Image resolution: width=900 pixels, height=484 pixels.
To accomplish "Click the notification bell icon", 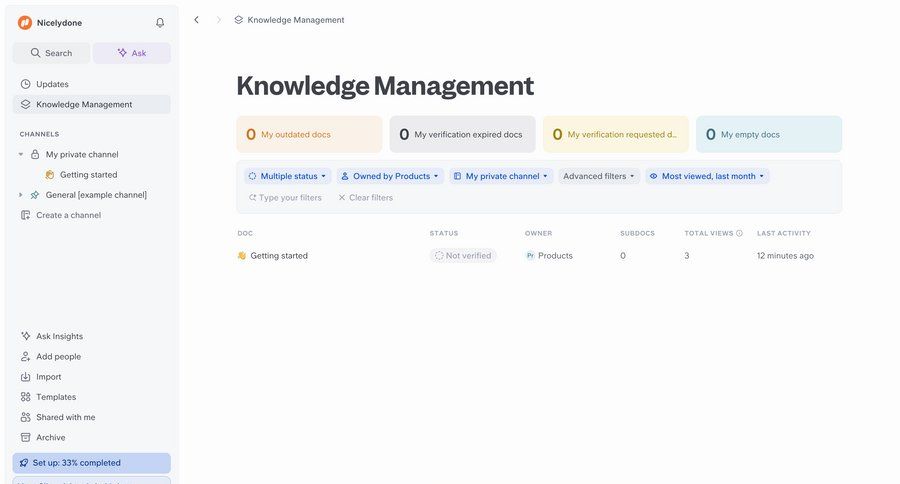I will pos(160,23).
